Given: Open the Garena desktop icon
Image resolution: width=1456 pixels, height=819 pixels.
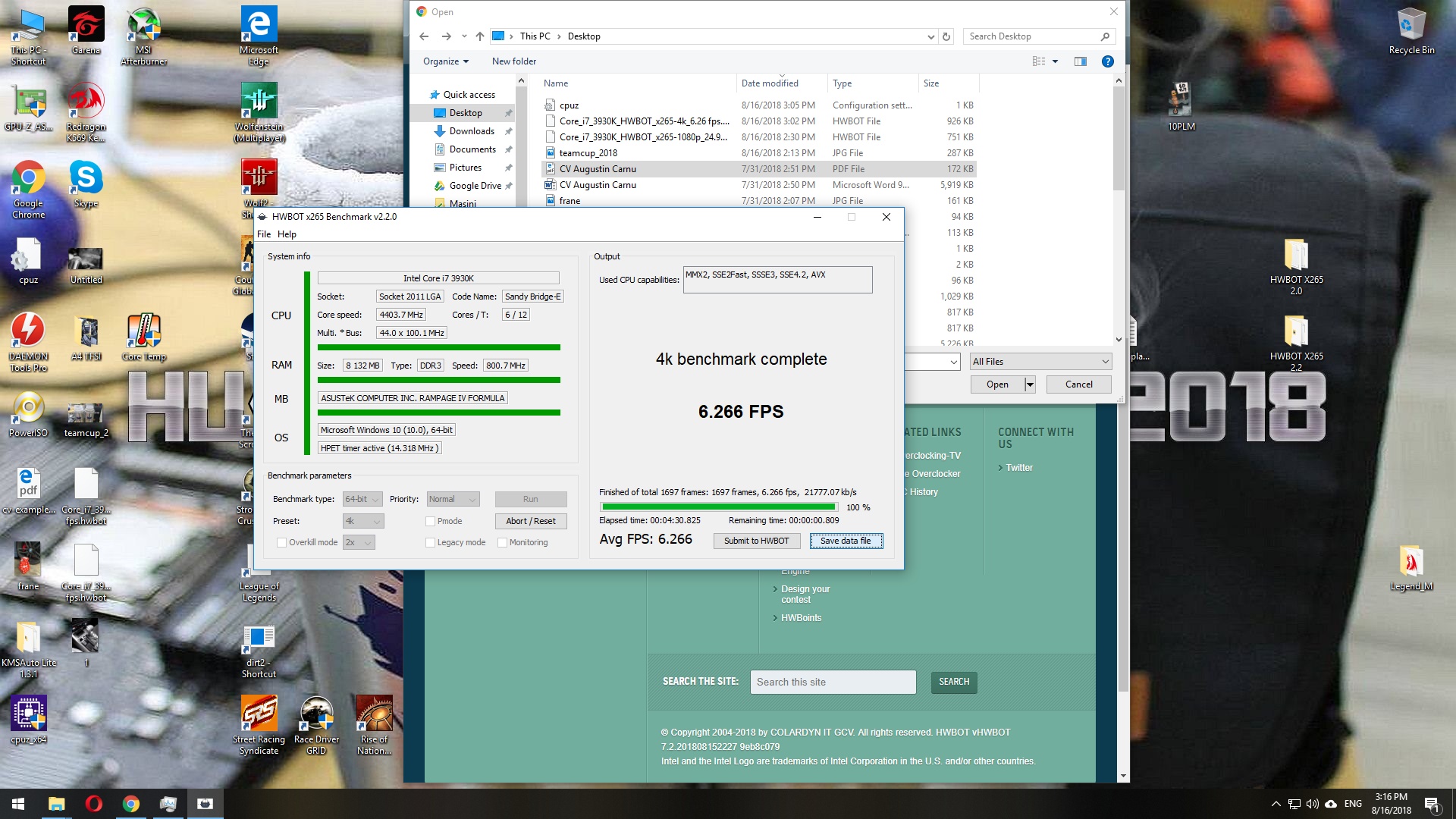Looking at the screenshot, I should 86,30.
